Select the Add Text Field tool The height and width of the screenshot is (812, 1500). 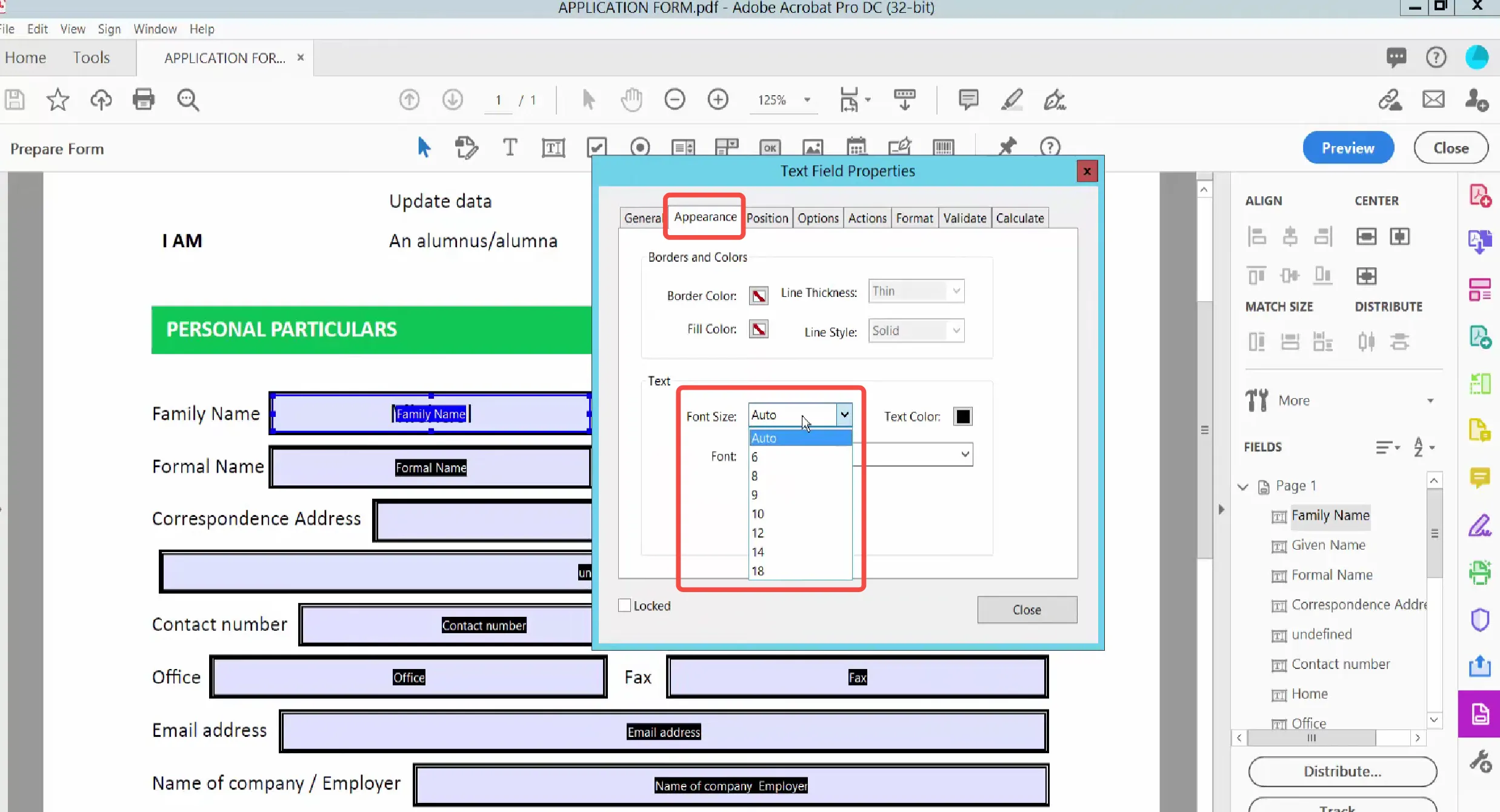(554, 147)
